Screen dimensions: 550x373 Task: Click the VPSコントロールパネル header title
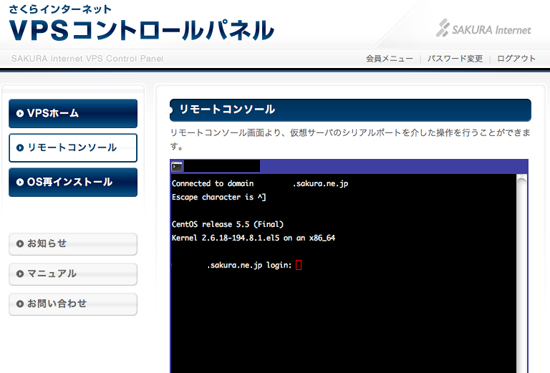[x=141, y=30]
